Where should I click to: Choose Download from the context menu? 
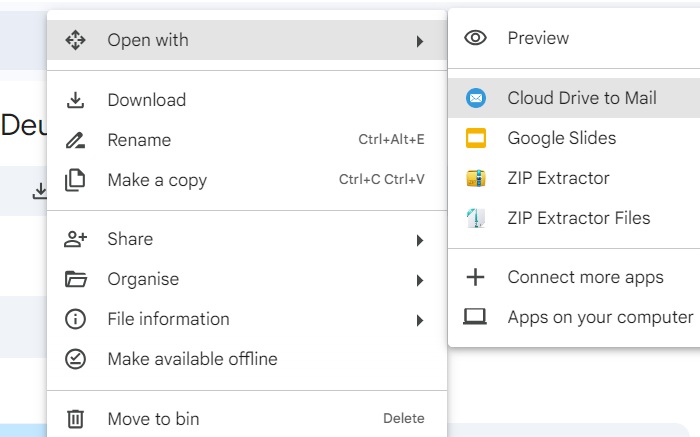click(x=247, y=100)
